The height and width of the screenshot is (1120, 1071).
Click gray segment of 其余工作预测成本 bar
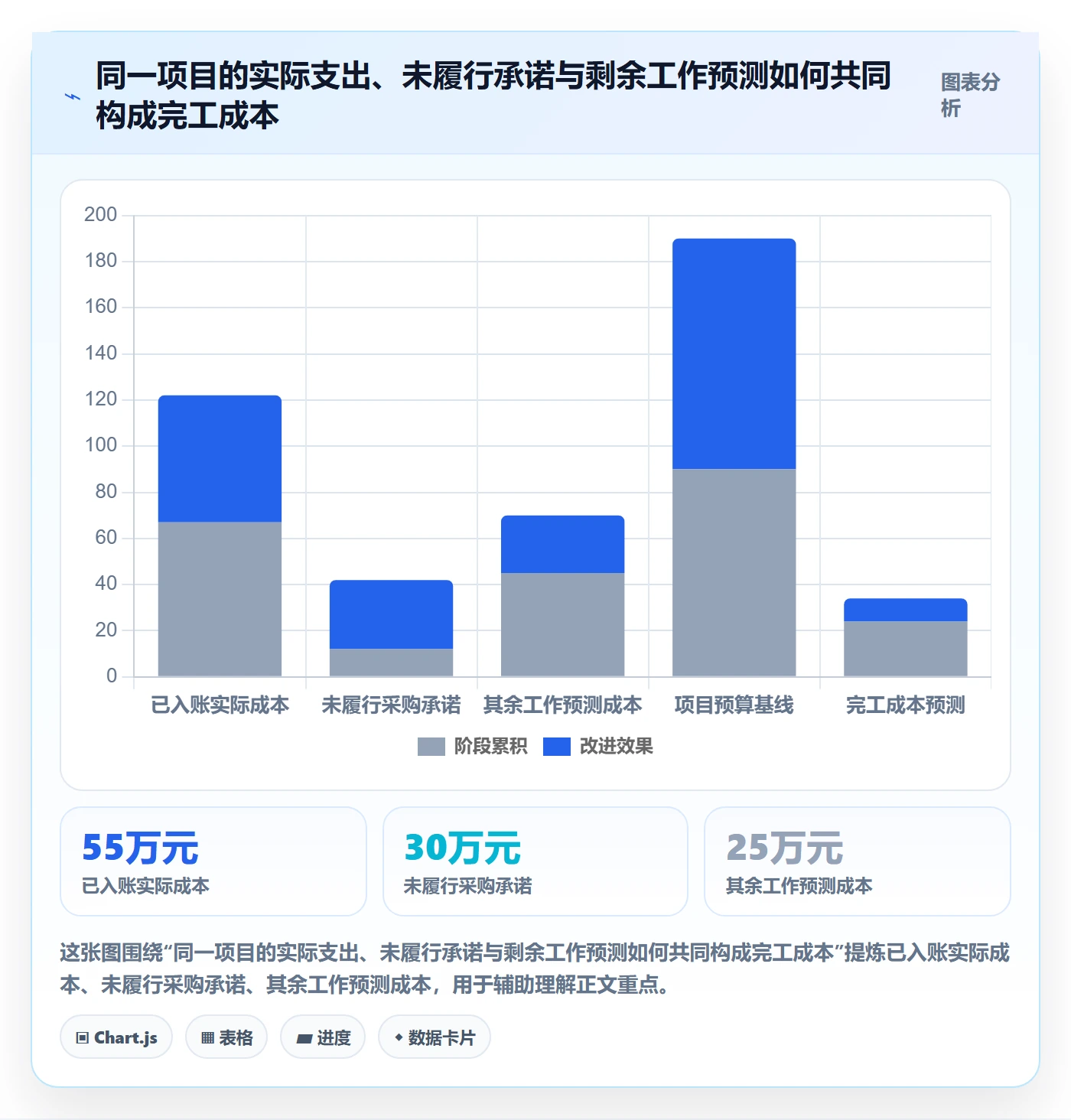pyautogui.click(x=562, y=624)
